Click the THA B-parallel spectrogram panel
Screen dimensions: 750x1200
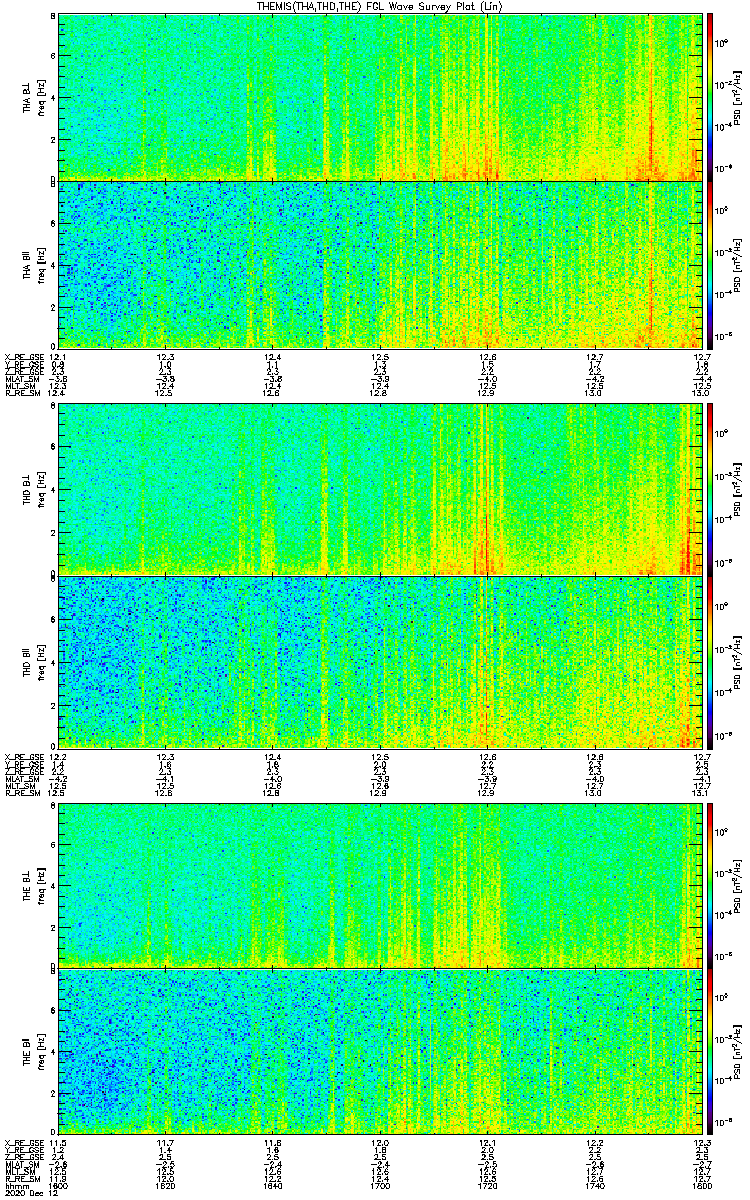click(380, 264)
